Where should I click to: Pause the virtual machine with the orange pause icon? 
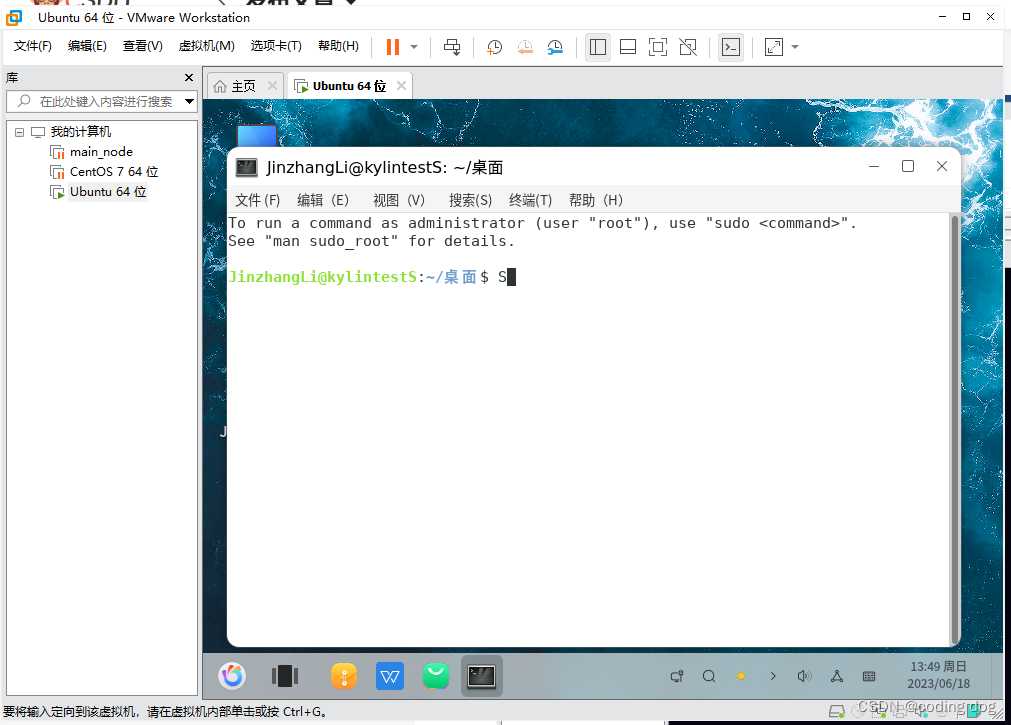(393, 46)
